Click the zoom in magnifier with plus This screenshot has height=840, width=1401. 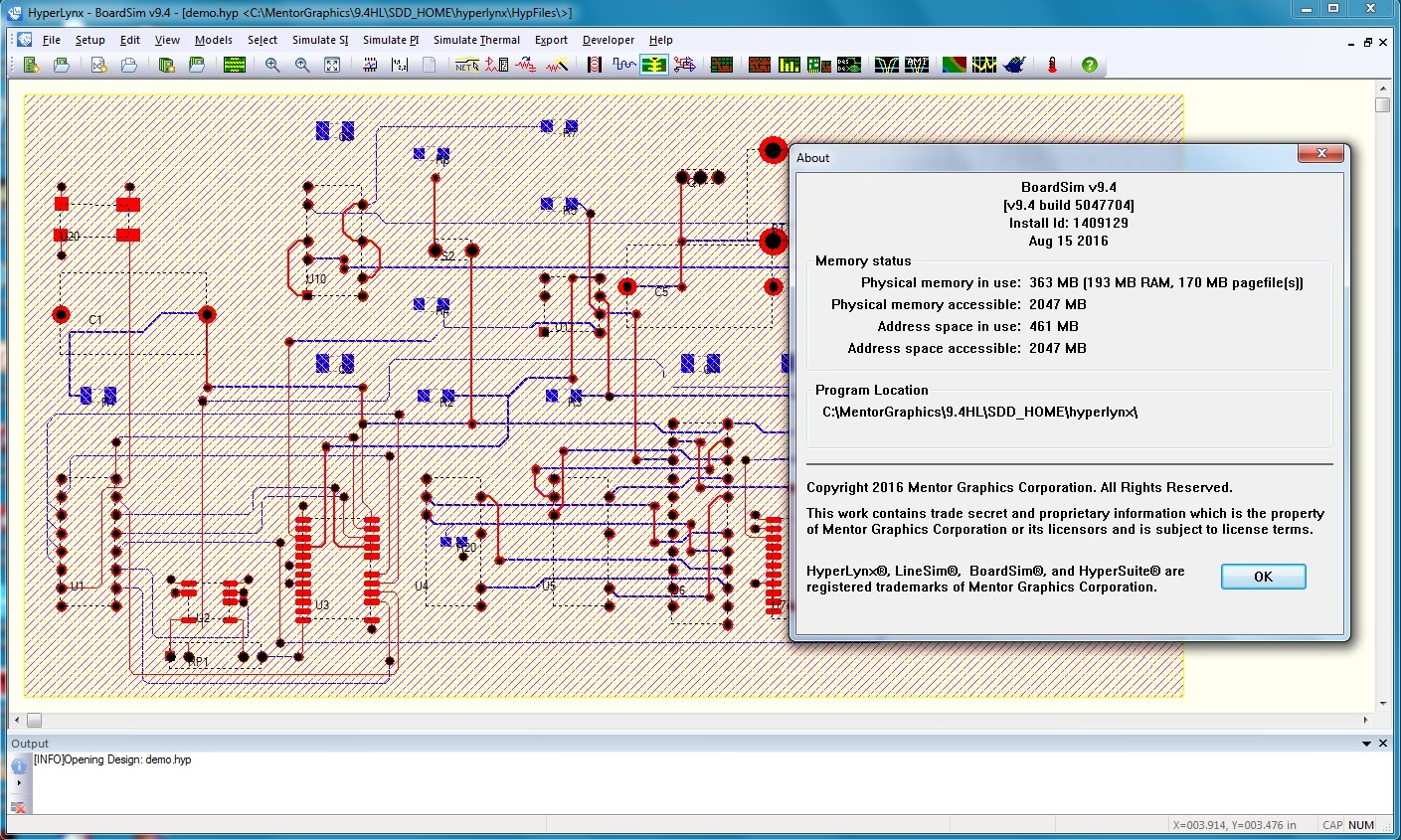click(x=272, y=65)
